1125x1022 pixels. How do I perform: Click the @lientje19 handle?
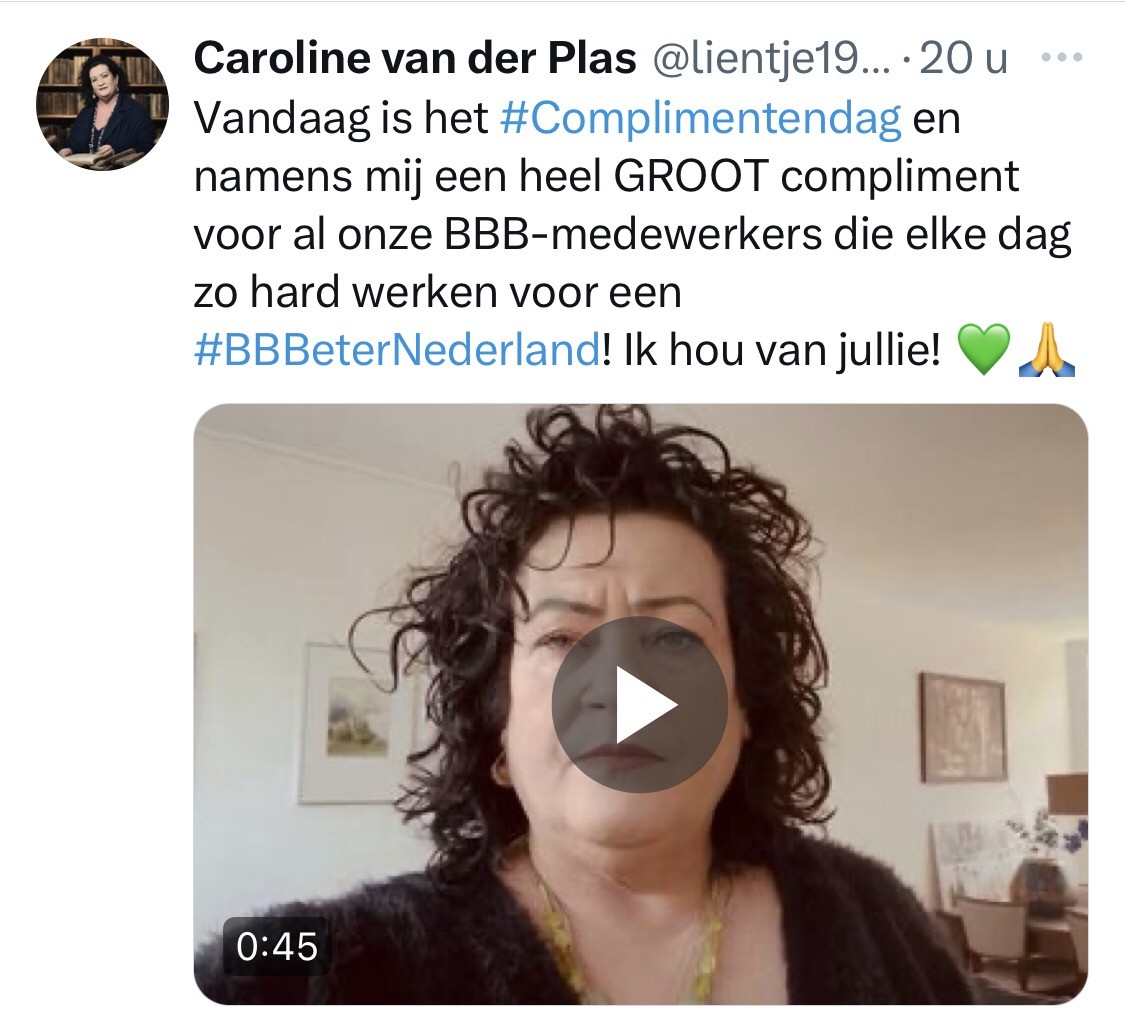(x=771, y=59)
